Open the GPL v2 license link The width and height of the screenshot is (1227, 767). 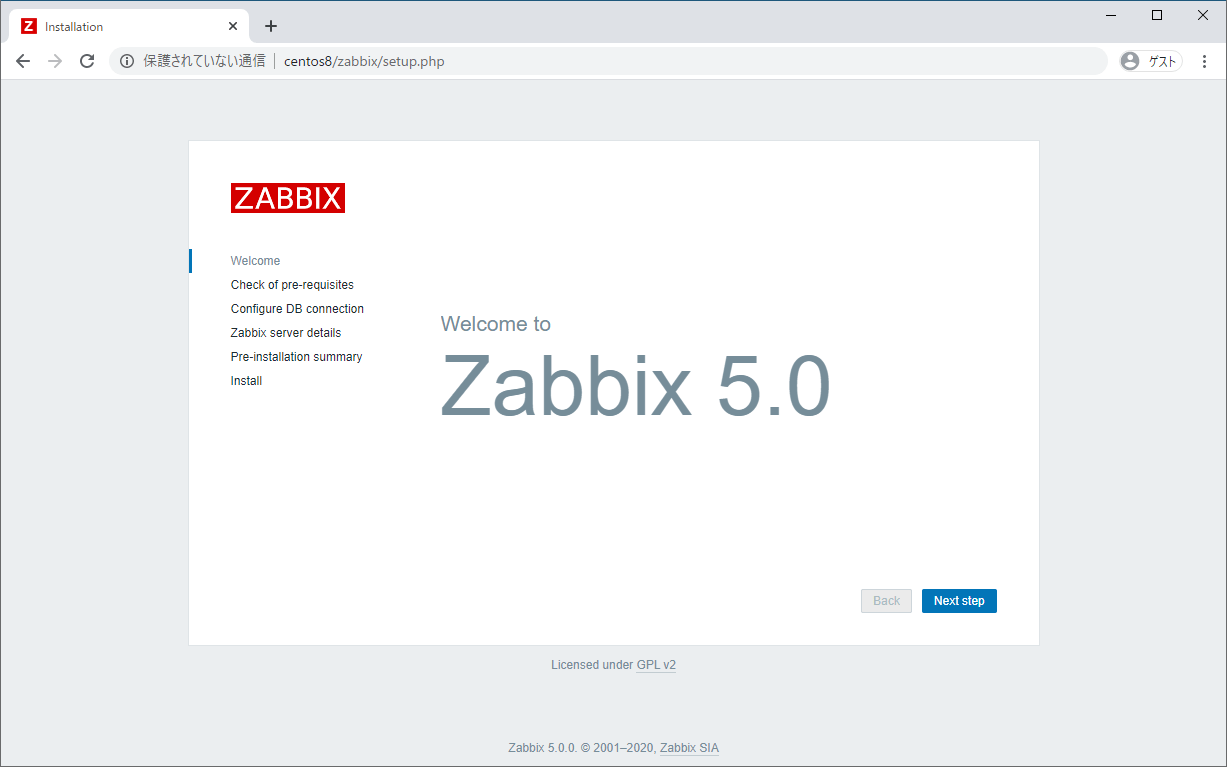click(656, 665)
